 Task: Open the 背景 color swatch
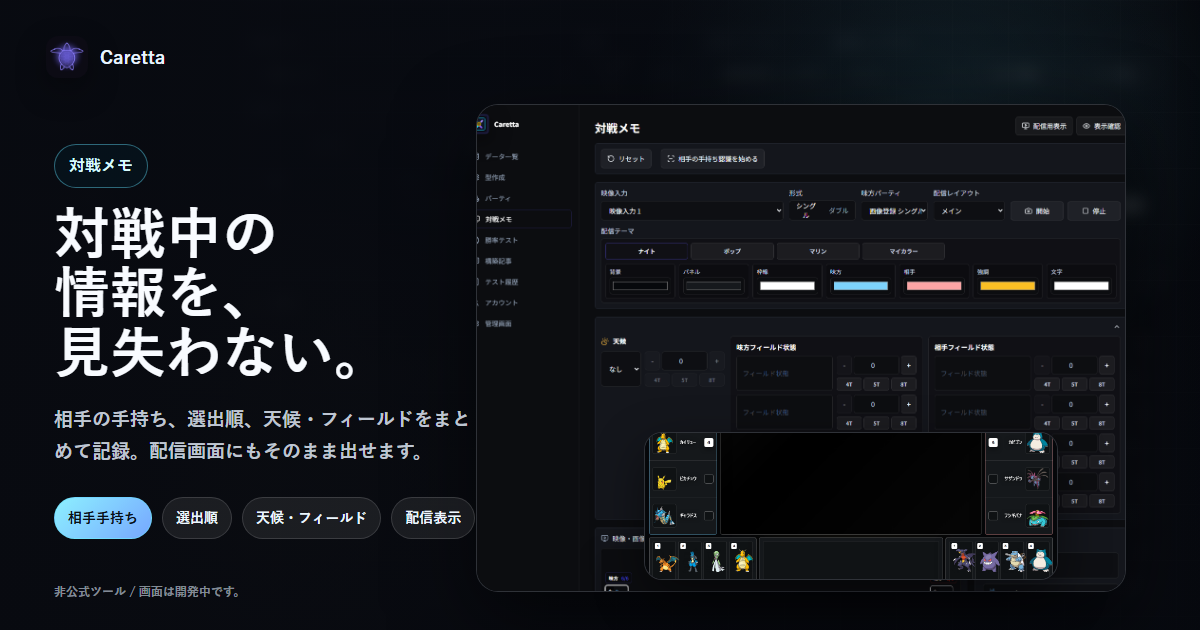[640, 286]
